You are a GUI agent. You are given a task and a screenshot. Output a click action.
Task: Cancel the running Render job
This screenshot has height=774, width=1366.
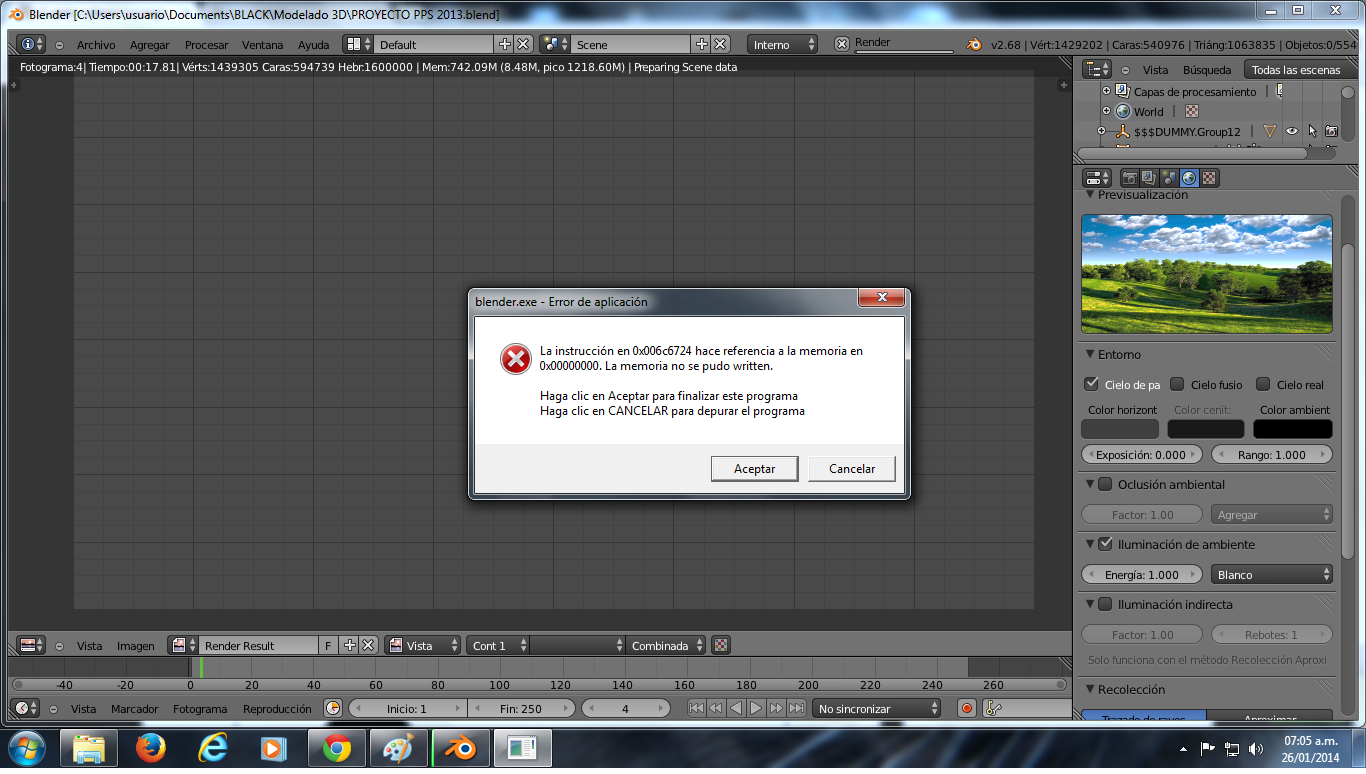[842, 44]
